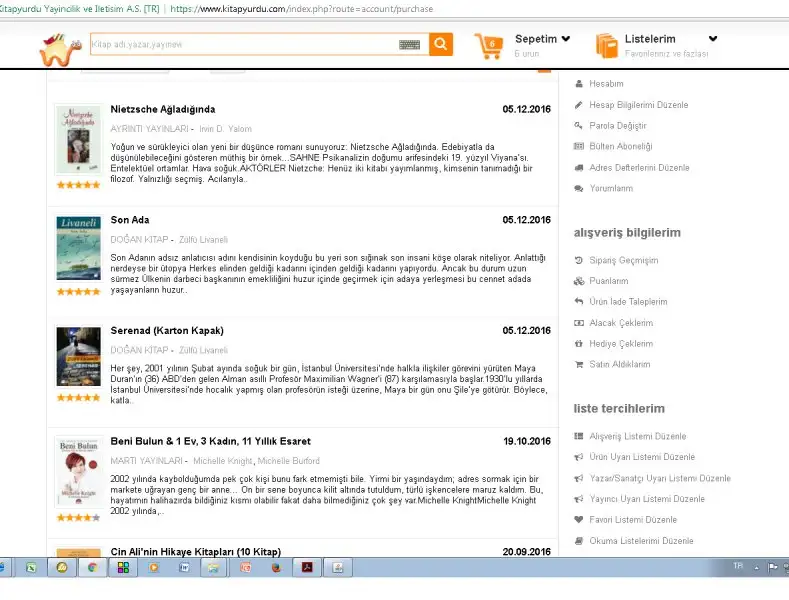Click the Adobe Reader taskbar icon
The height and width of the screenshot is (600, 789).
point(306,567)
